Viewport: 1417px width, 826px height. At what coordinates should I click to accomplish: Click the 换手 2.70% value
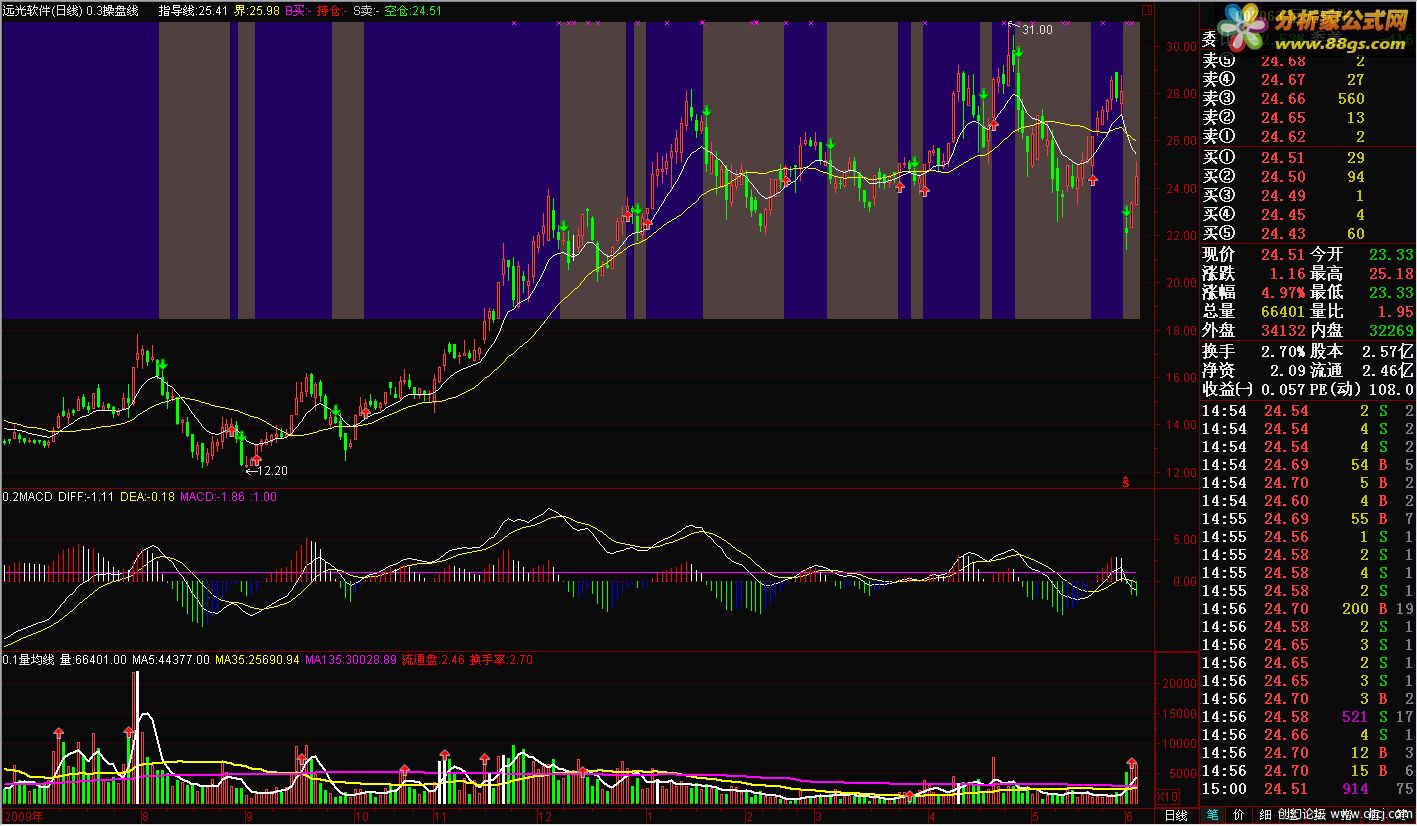point(1283,351)
